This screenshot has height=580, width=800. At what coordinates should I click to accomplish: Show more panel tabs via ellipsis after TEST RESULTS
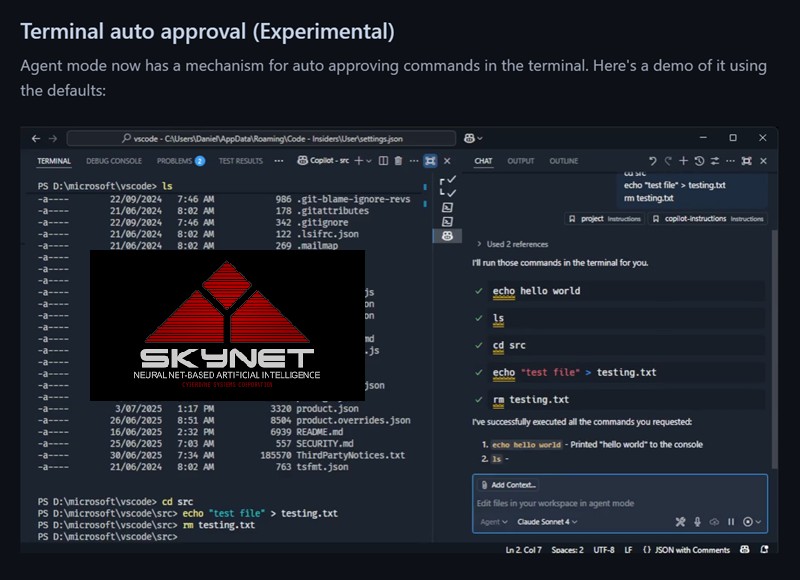point(279,161)
